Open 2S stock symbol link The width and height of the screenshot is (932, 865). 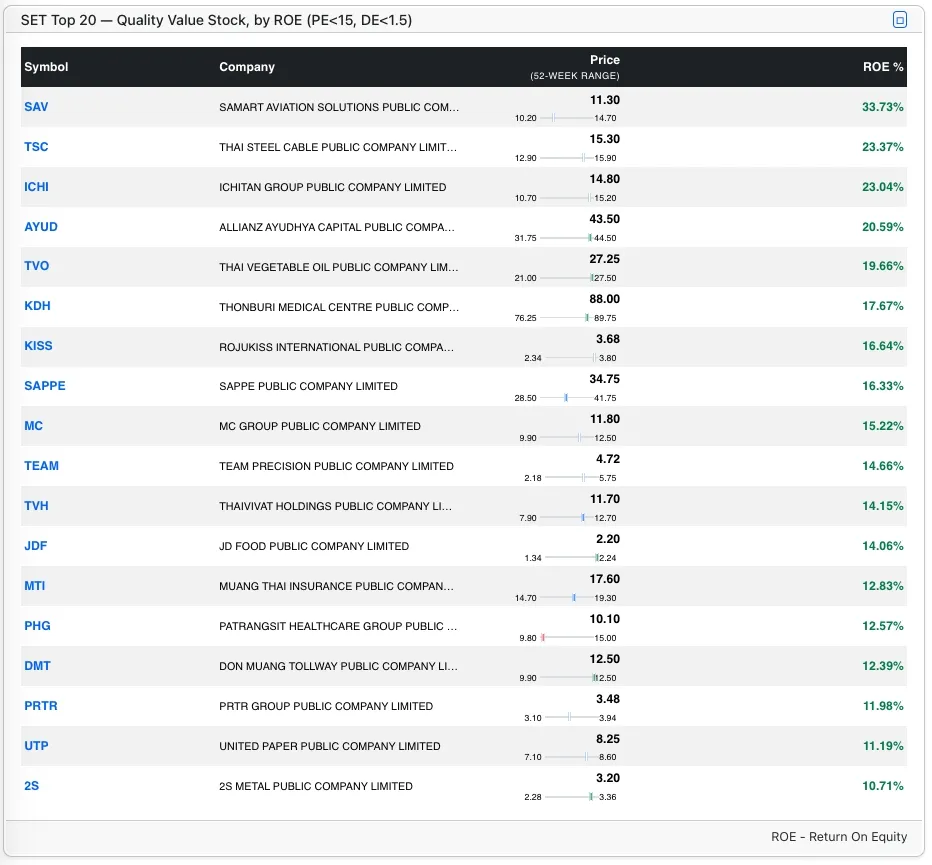(32, 785)
